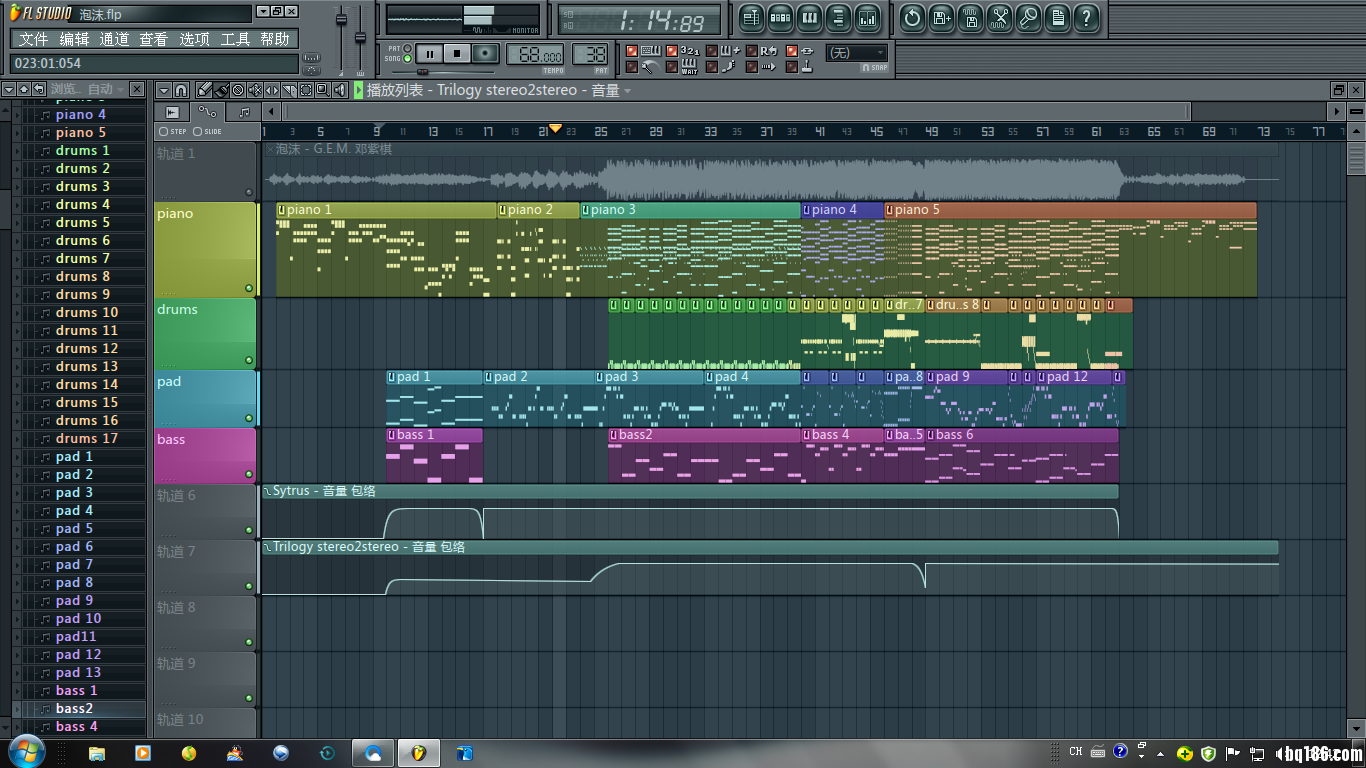Open the browser options dropdown arrow
This screenshot has height=768, width=1366.
8,89
